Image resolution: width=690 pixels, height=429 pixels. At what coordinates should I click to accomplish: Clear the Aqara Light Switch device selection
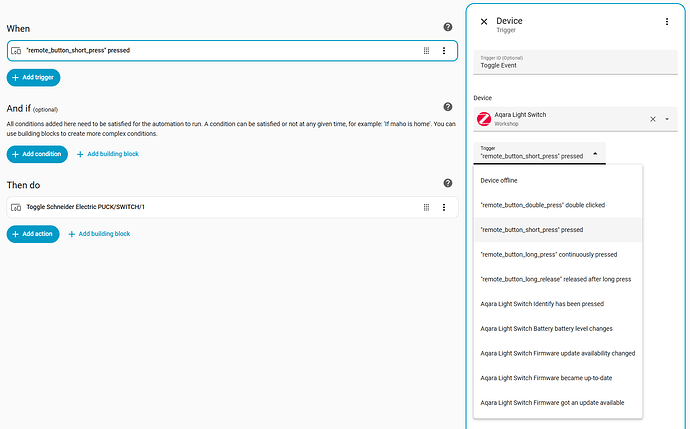coord(653,119)
